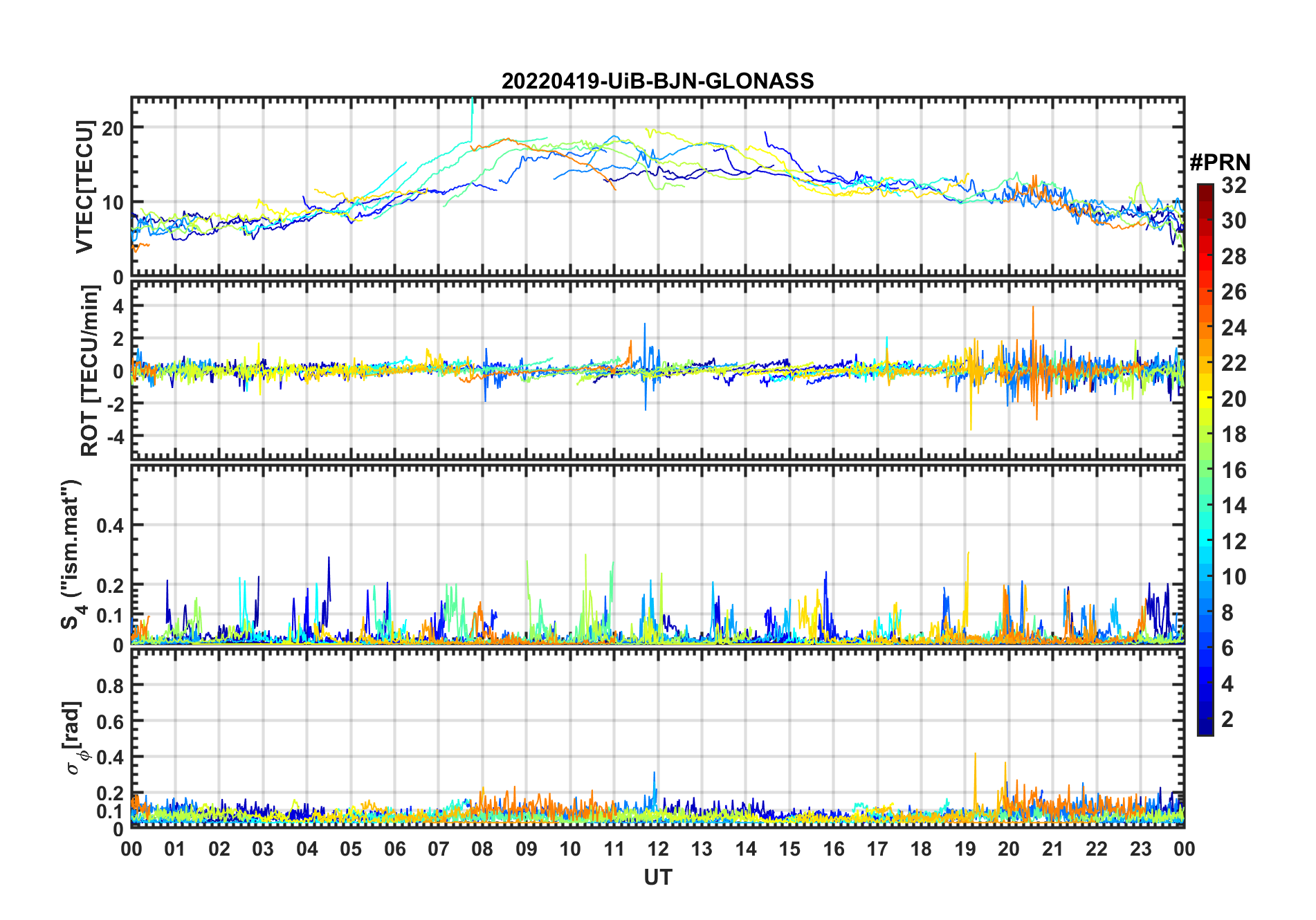Click the sigma-phi axis tick label 0.8
This screenshot has height=920, width=1316.
tap(110, 686)
